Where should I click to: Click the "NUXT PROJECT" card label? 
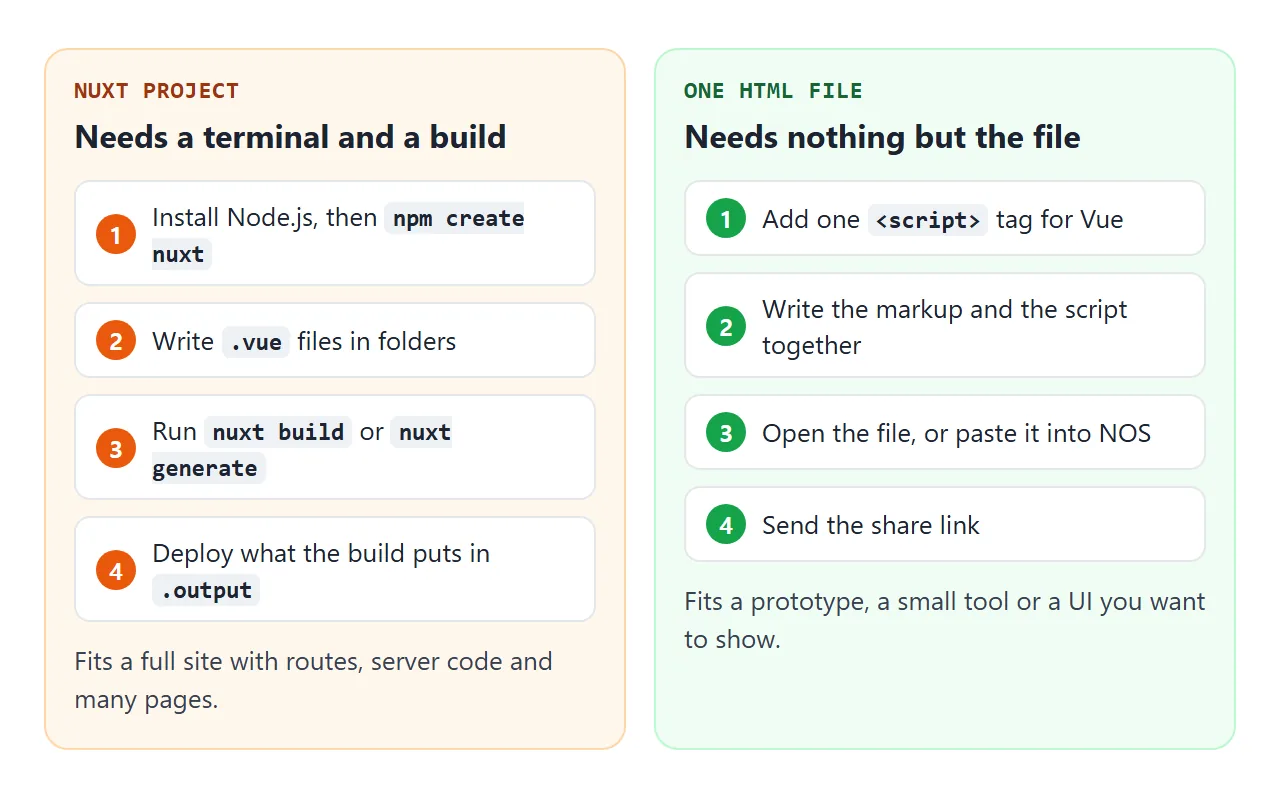(x=157, y=91)
